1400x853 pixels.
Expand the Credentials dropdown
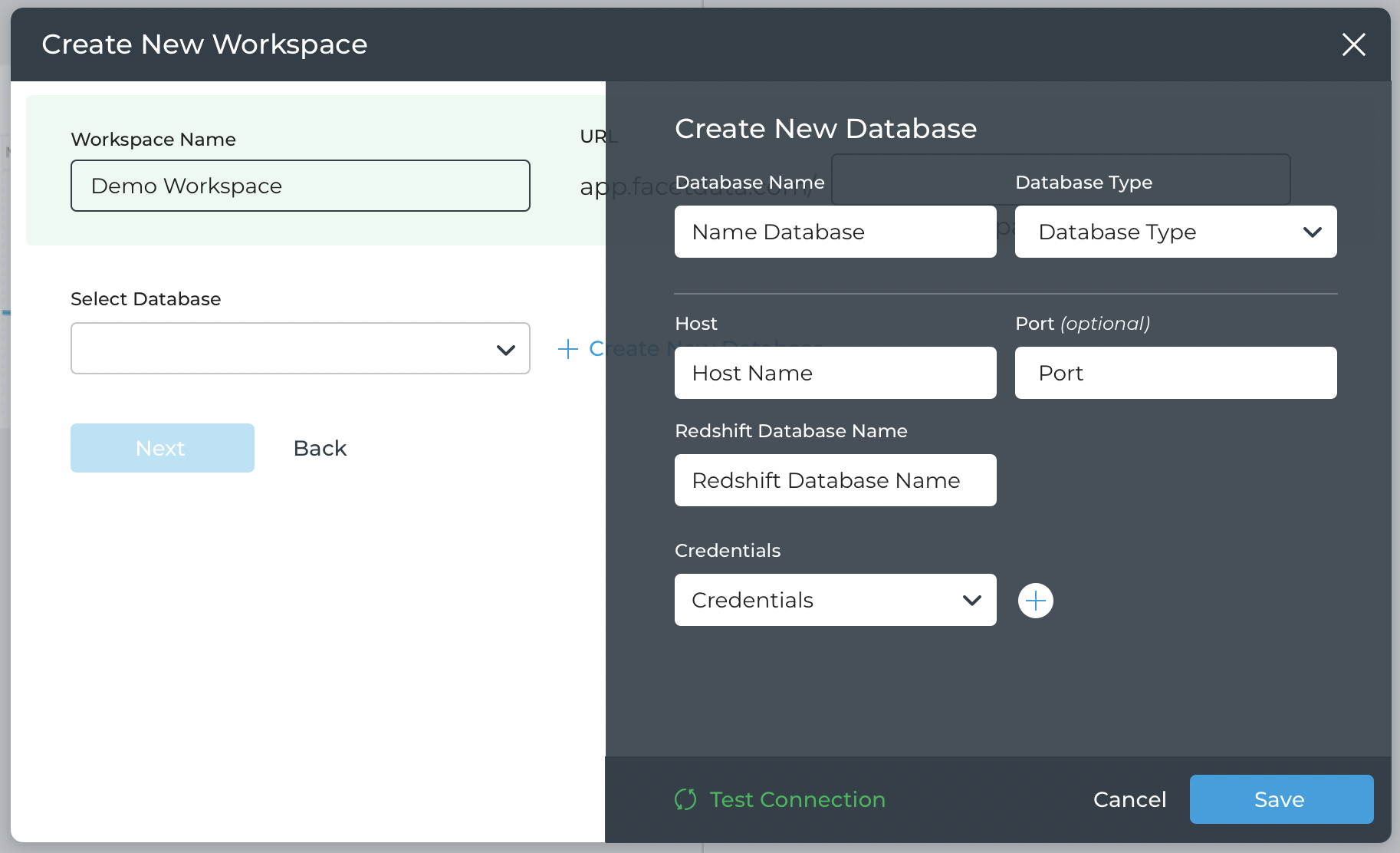click(834, 600)
